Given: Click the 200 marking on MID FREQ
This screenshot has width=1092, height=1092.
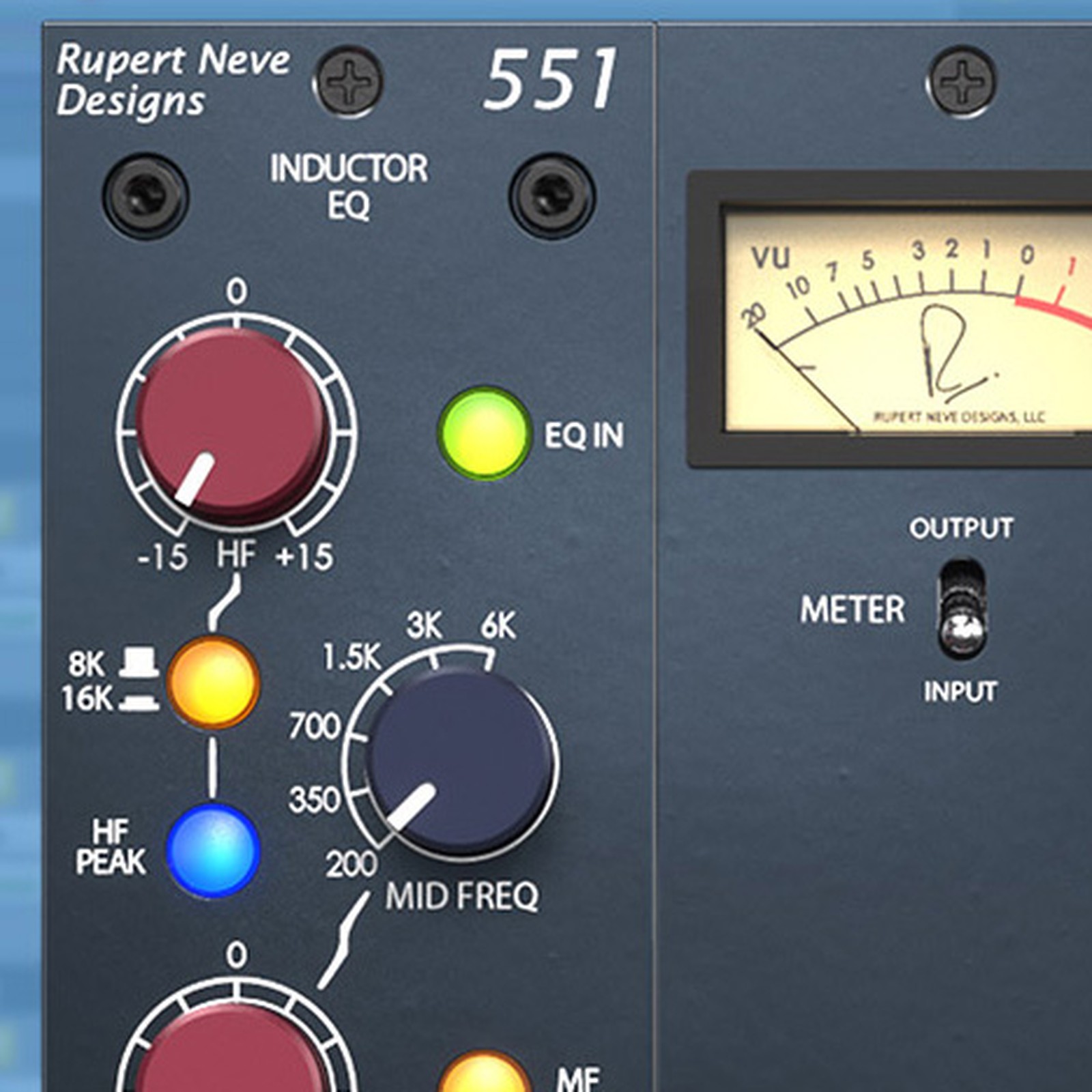Looking at the screenshot, I should click(351, 864).
